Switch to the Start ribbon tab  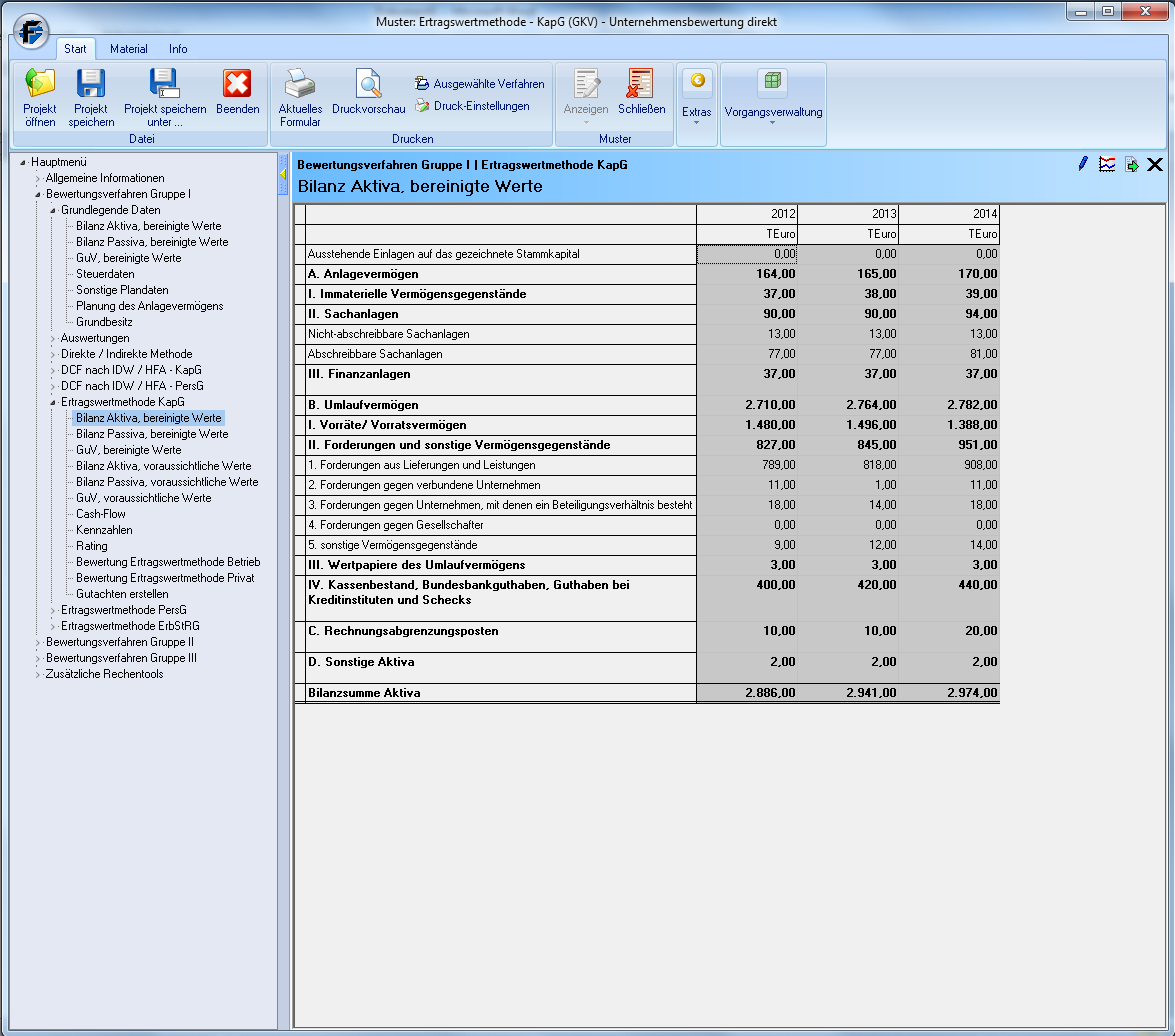75,49
